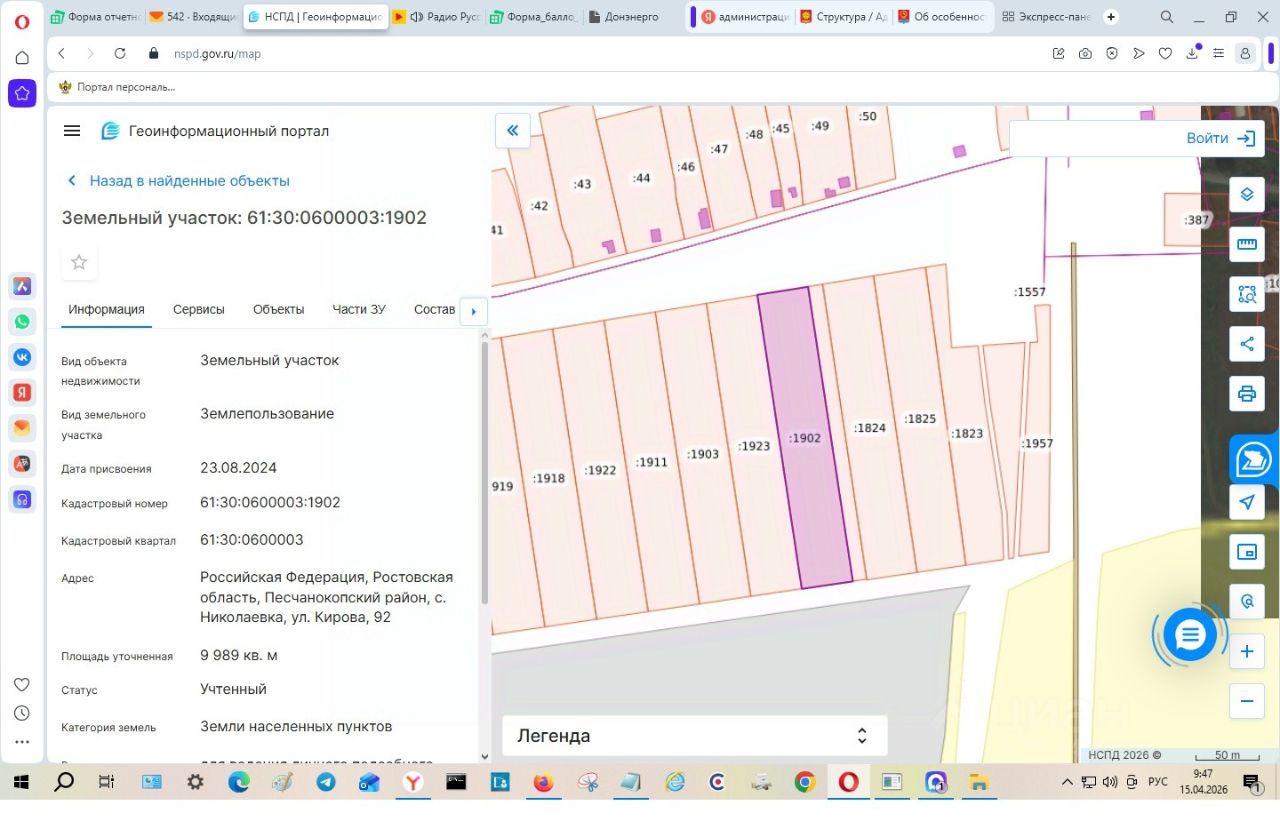
Task: Switch to the Радио Русс browser tab
Action: pyautogui.click(x=436, y=17)
